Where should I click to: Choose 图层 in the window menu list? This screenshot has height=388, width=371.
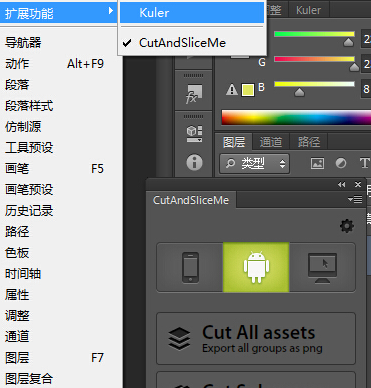(x=60, y=358)
